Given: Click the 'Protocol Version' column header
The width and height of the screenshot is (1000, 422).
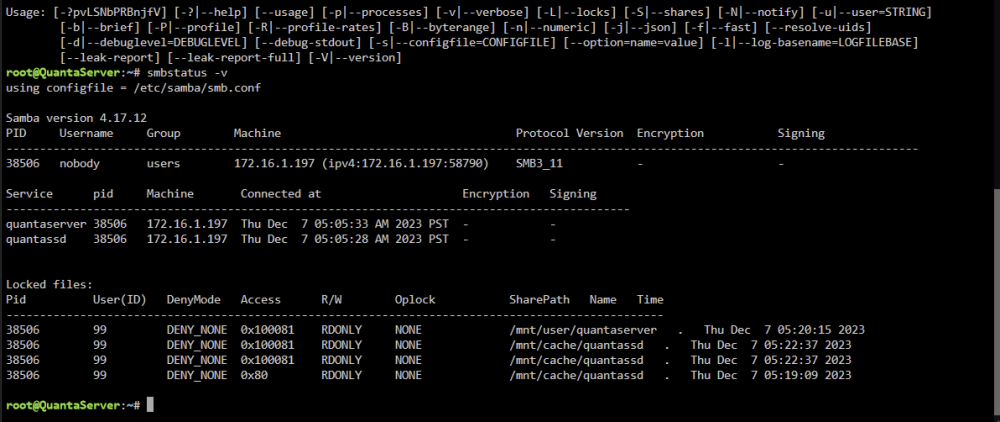Looking at the screenshot, I should [x=569, y=133].
